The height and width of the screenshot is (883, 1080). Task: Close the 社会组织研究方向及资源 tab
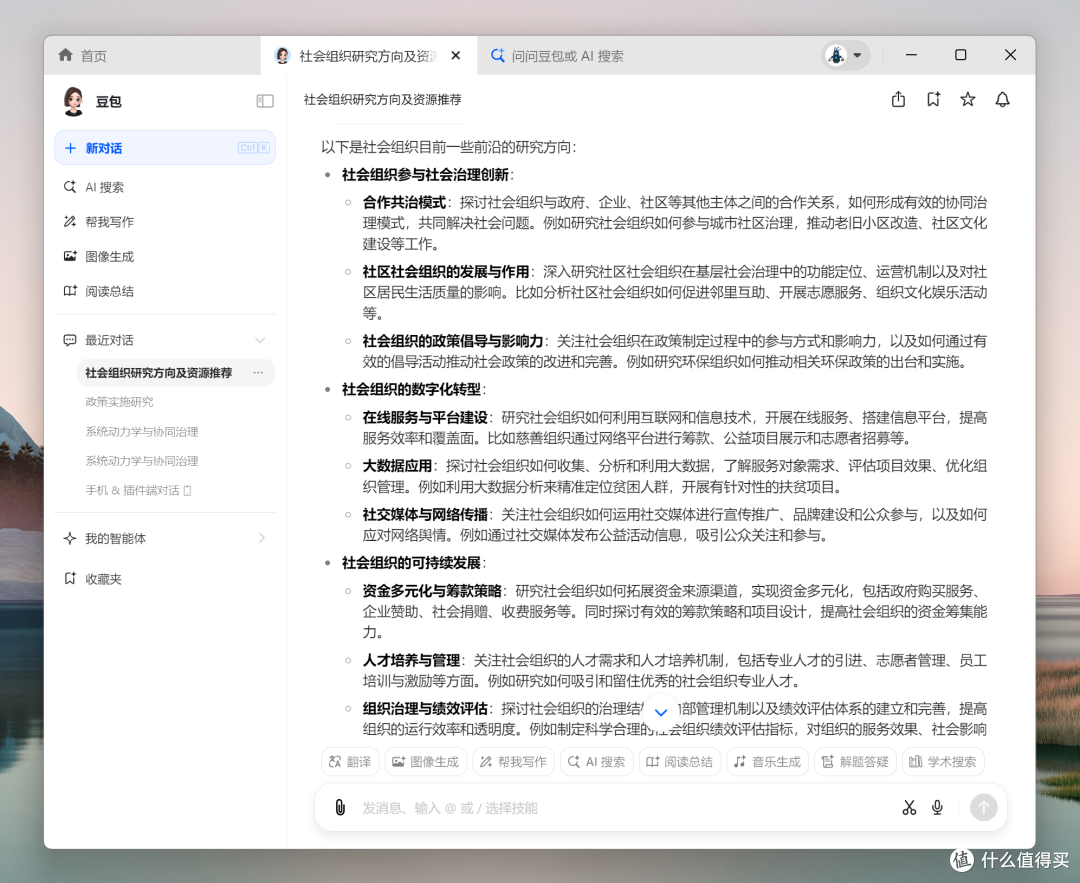455,56
